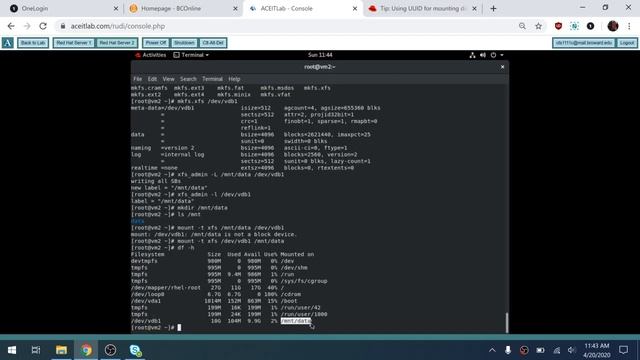Open the terminal File menu

coord(138,79)
